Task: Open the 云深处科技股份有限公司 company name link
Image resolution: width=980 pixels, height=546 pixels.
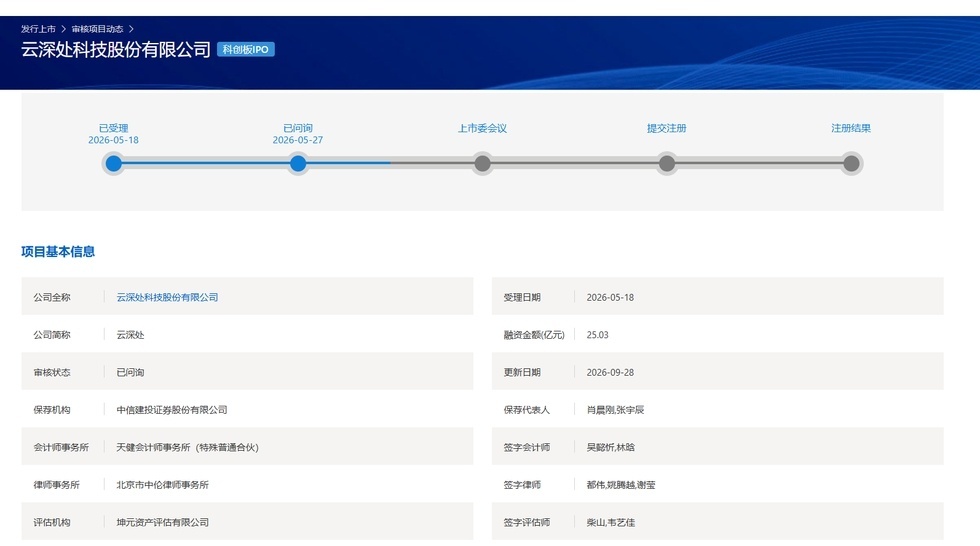Action: 167,297
